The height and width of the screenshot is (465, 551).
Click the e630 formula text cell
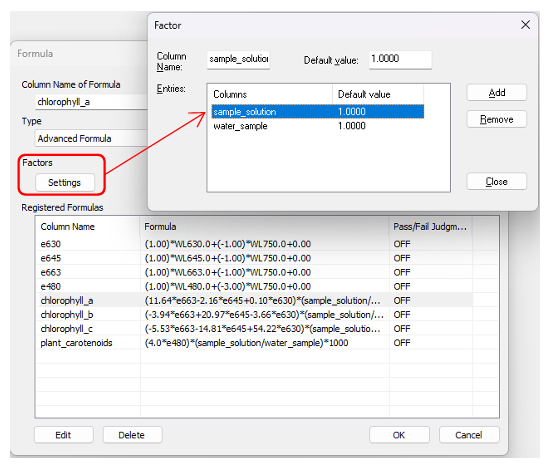click(228, 244)
